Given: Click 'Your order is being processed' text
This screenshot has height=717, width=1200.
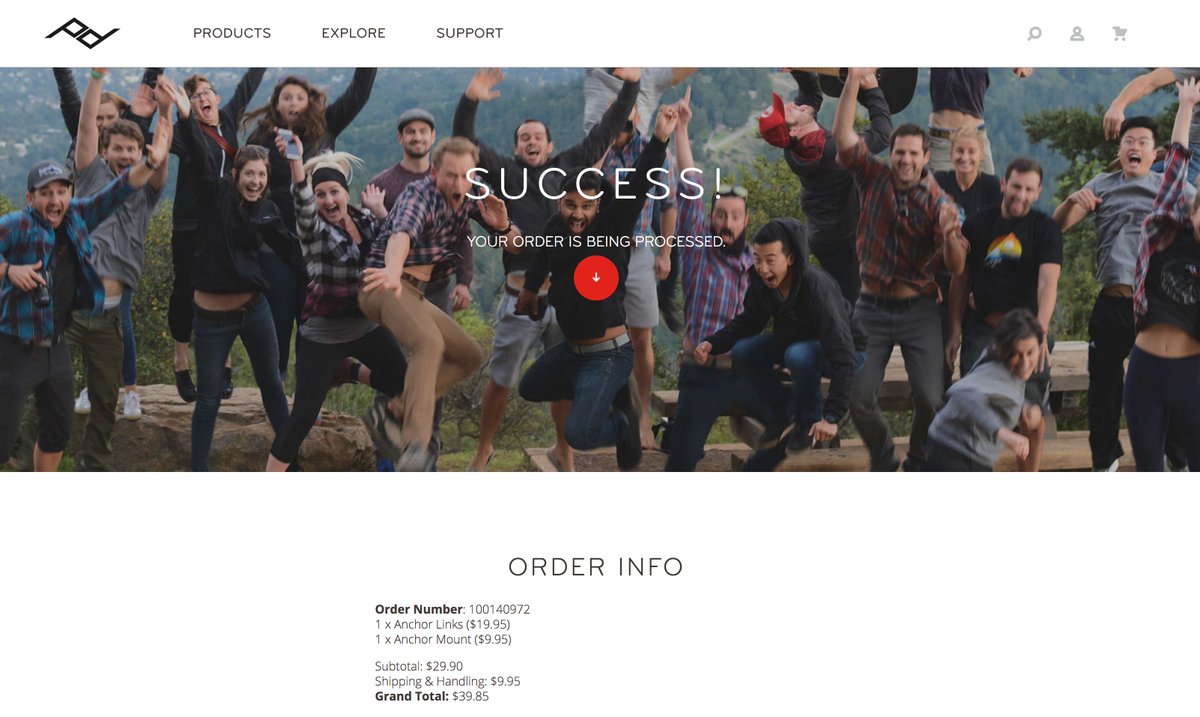Looking at the screenshot, I should [x=596, y=241].
